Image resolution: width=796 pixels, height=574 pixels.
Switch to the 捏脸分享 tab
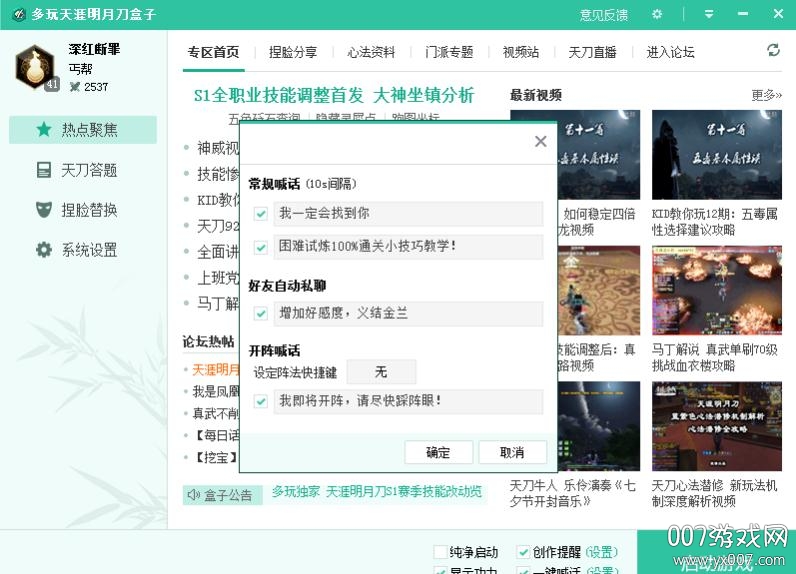click(x=293, y=52)
